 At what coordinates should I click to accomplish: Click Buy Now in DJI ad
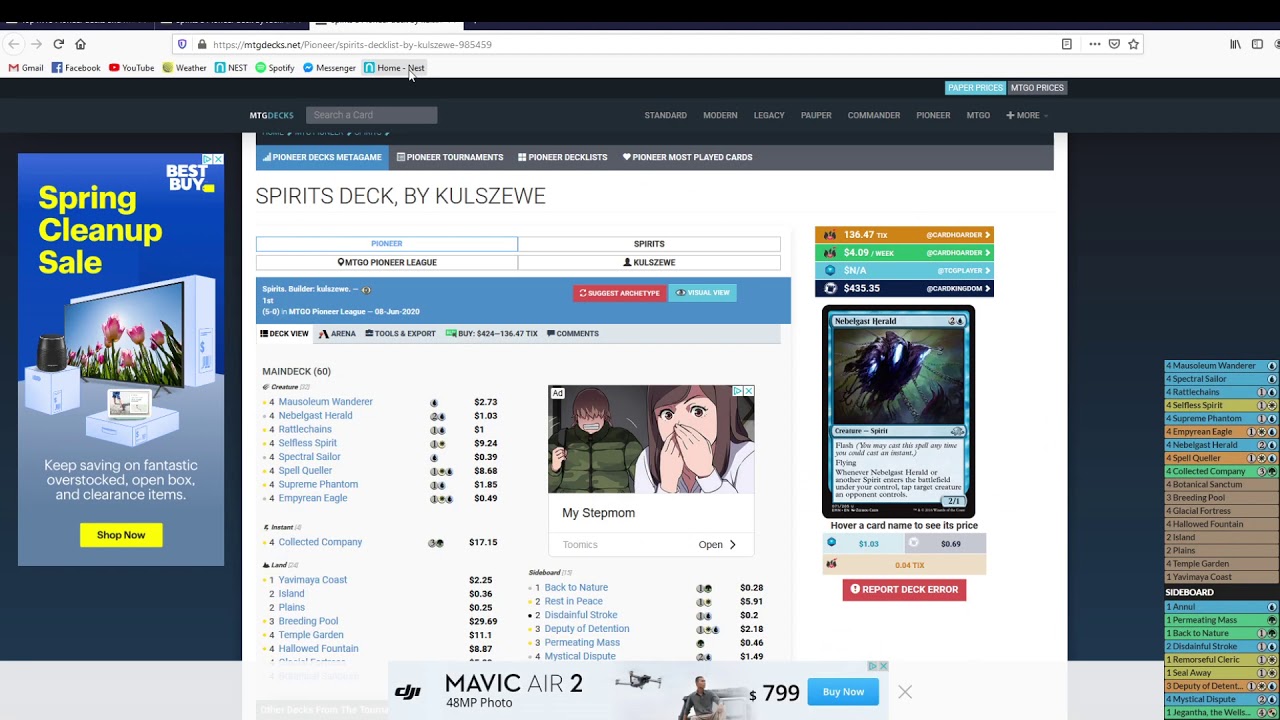tap(843, 692)
